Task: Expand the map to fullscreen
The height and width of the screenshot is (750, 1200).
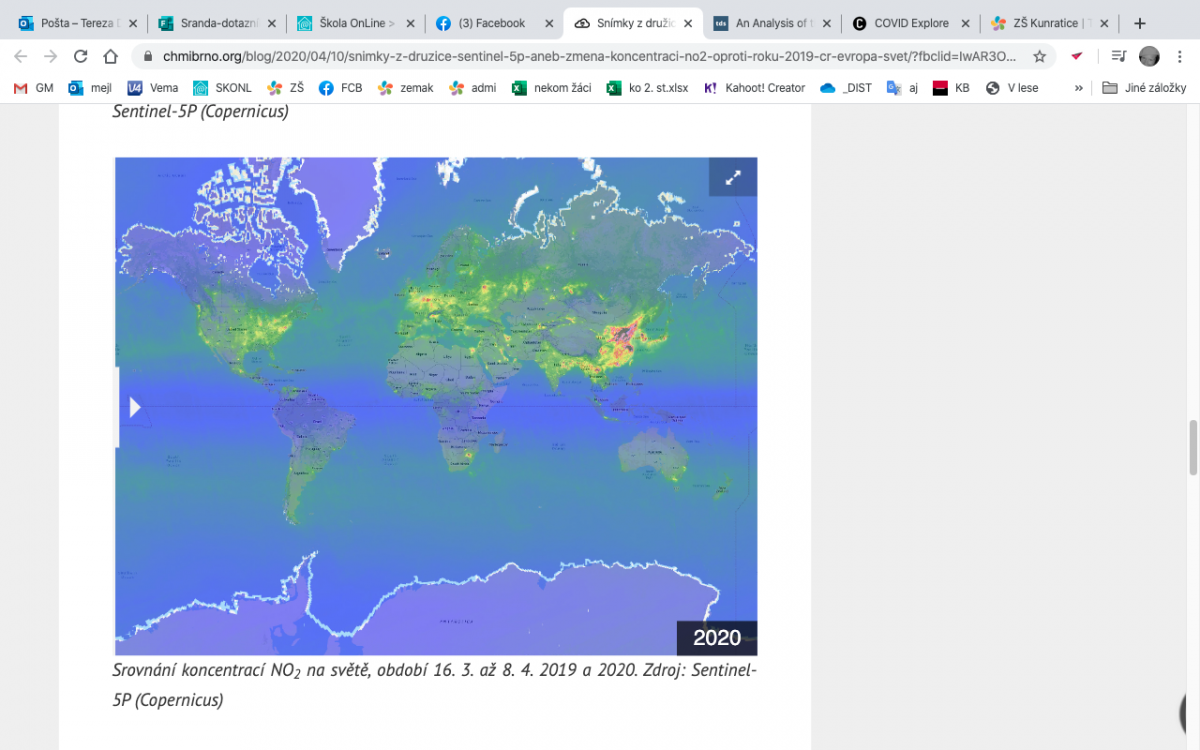Action: (733, 177)
